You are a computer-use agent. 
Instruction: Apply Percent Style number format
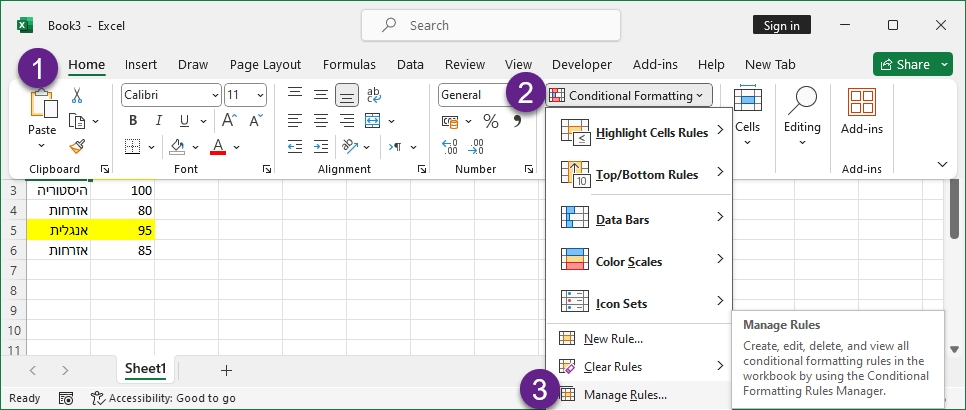491,121
